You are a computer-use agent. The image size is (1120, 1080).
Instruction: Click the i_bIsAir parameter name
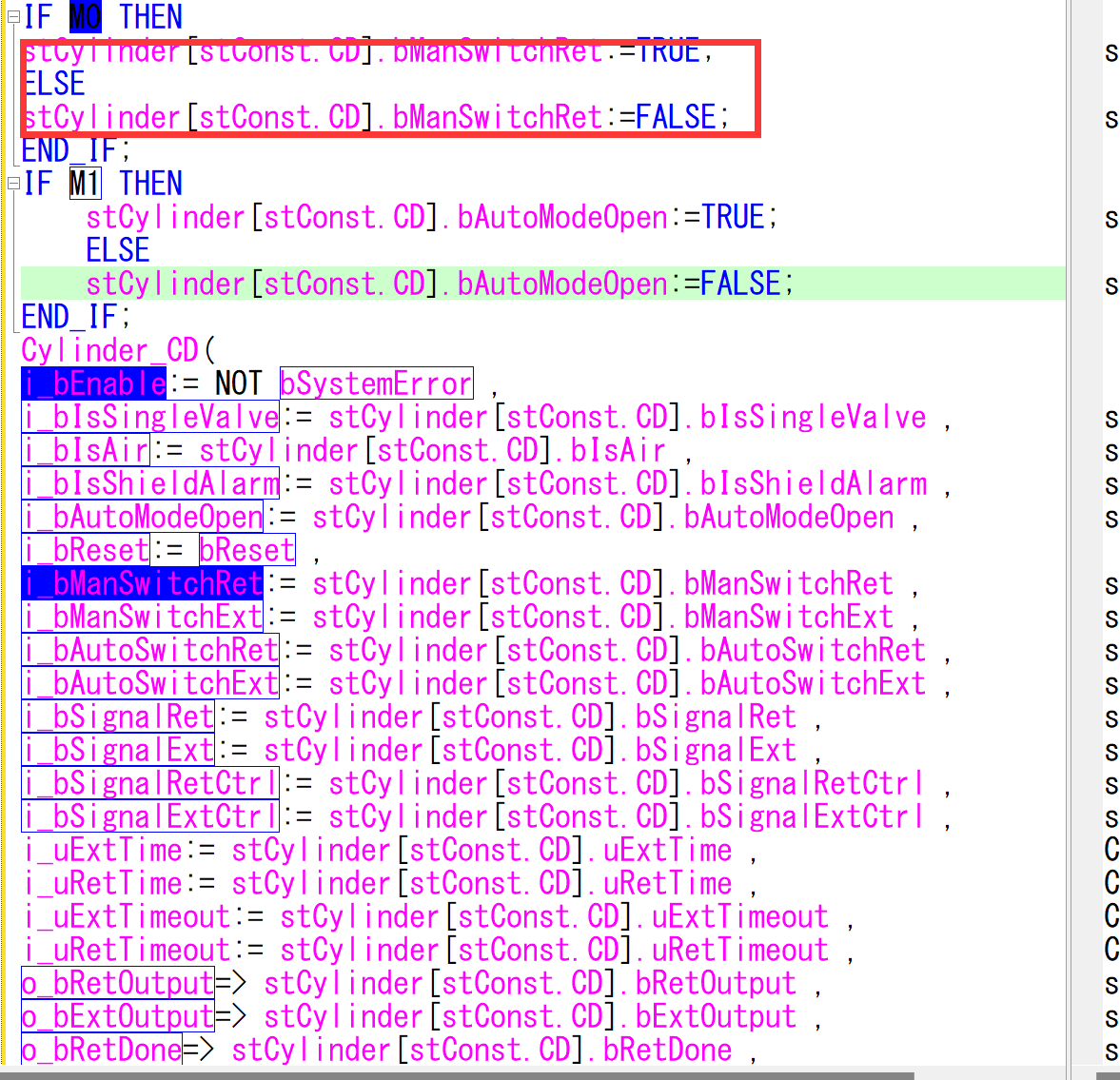86,450
